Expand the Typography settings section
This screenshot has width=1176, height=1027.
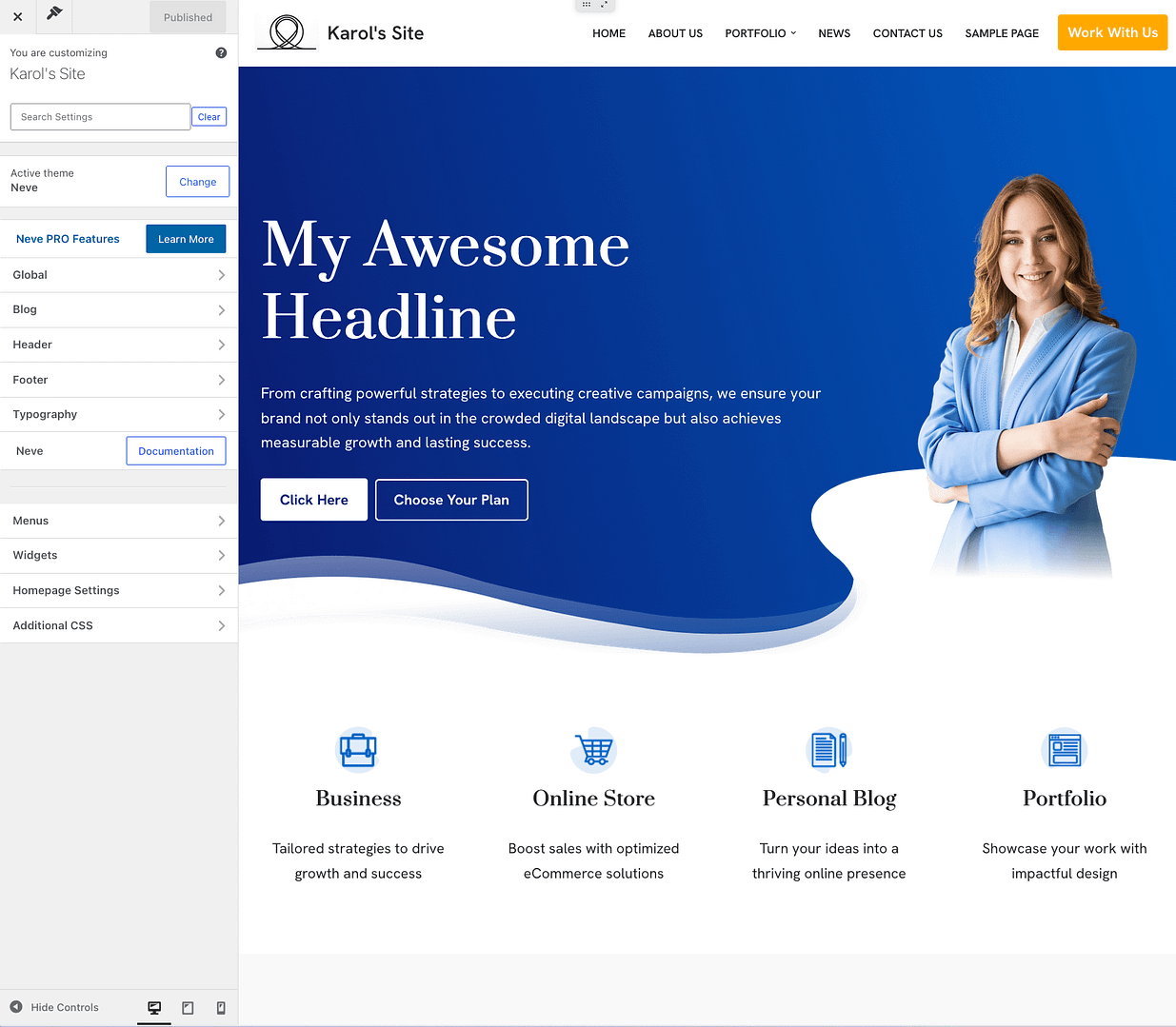(119, 415)
